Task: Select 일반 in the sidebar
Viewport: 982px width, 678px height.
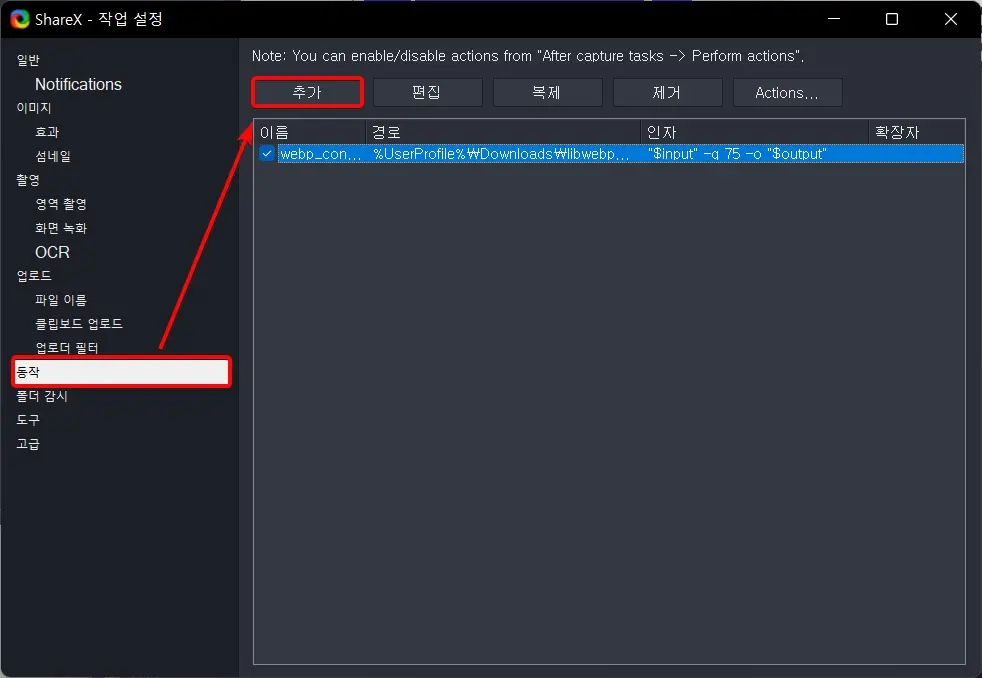Action: tap(28, 60)
